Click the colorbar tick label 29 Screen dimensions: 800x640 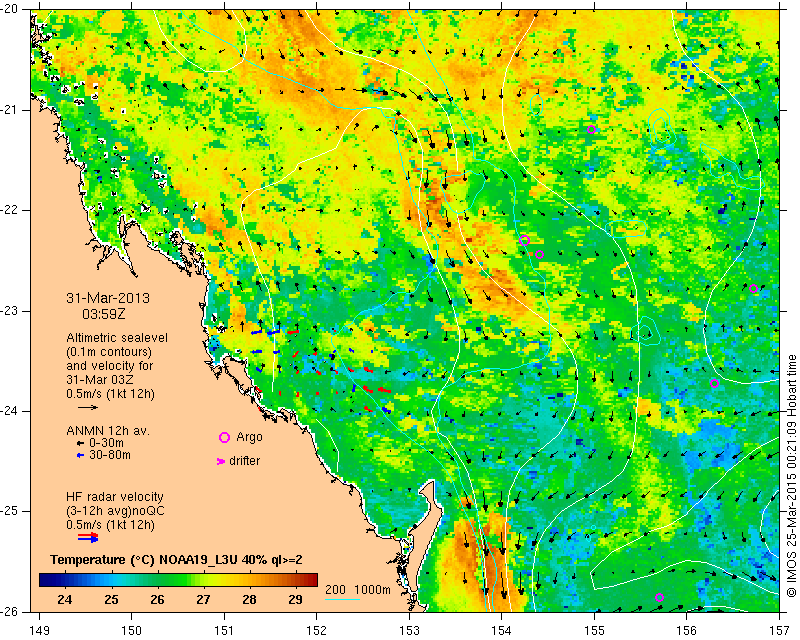click(x=295, y=600)
